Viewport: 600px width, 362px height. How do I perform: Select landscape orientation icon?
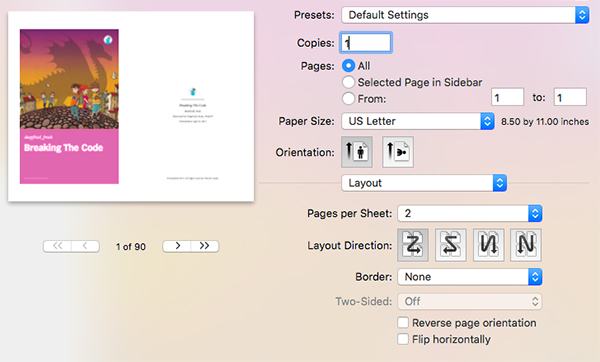point(398,152)
